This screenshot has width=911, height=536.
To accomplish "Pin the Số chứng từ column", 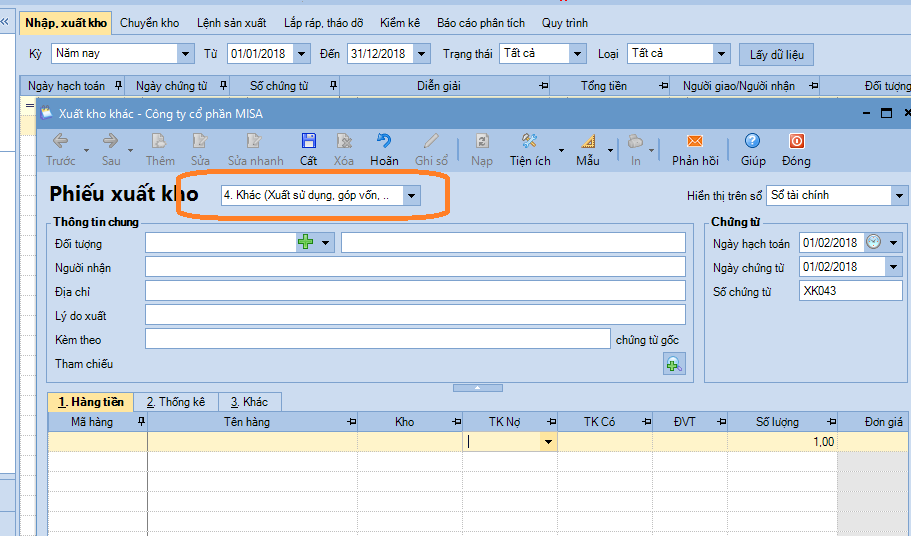I will (333, 86).
